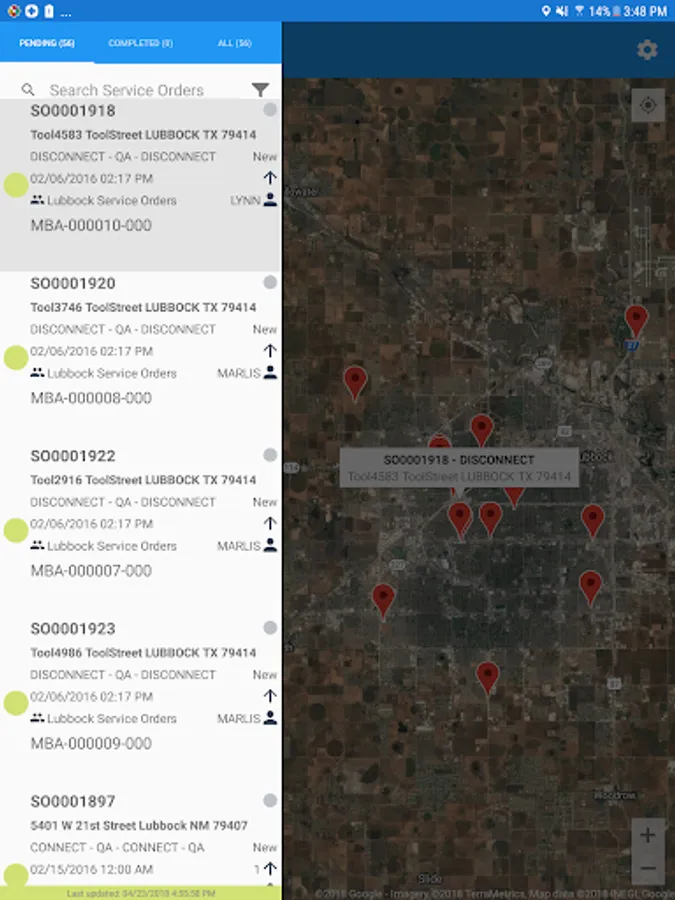Tap the up arrow on SO0001897
The image size is (675, 900).
pos(270,869)
